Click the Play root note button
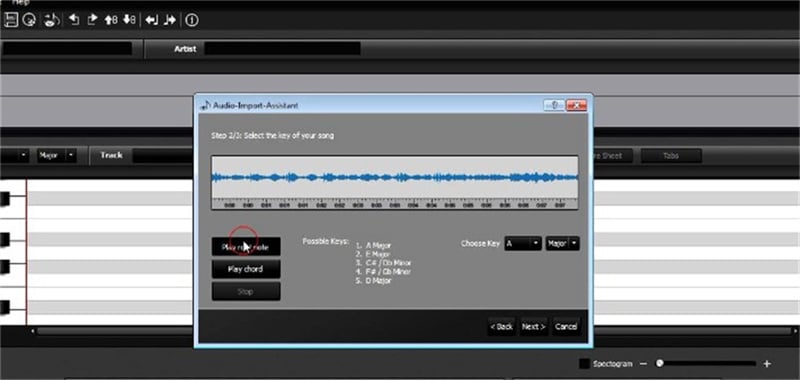 click(x=246, y=247)
